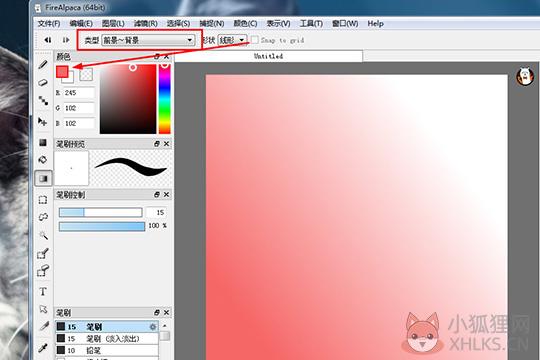Switch to the Untitled document tab

(x=269, y=56)
